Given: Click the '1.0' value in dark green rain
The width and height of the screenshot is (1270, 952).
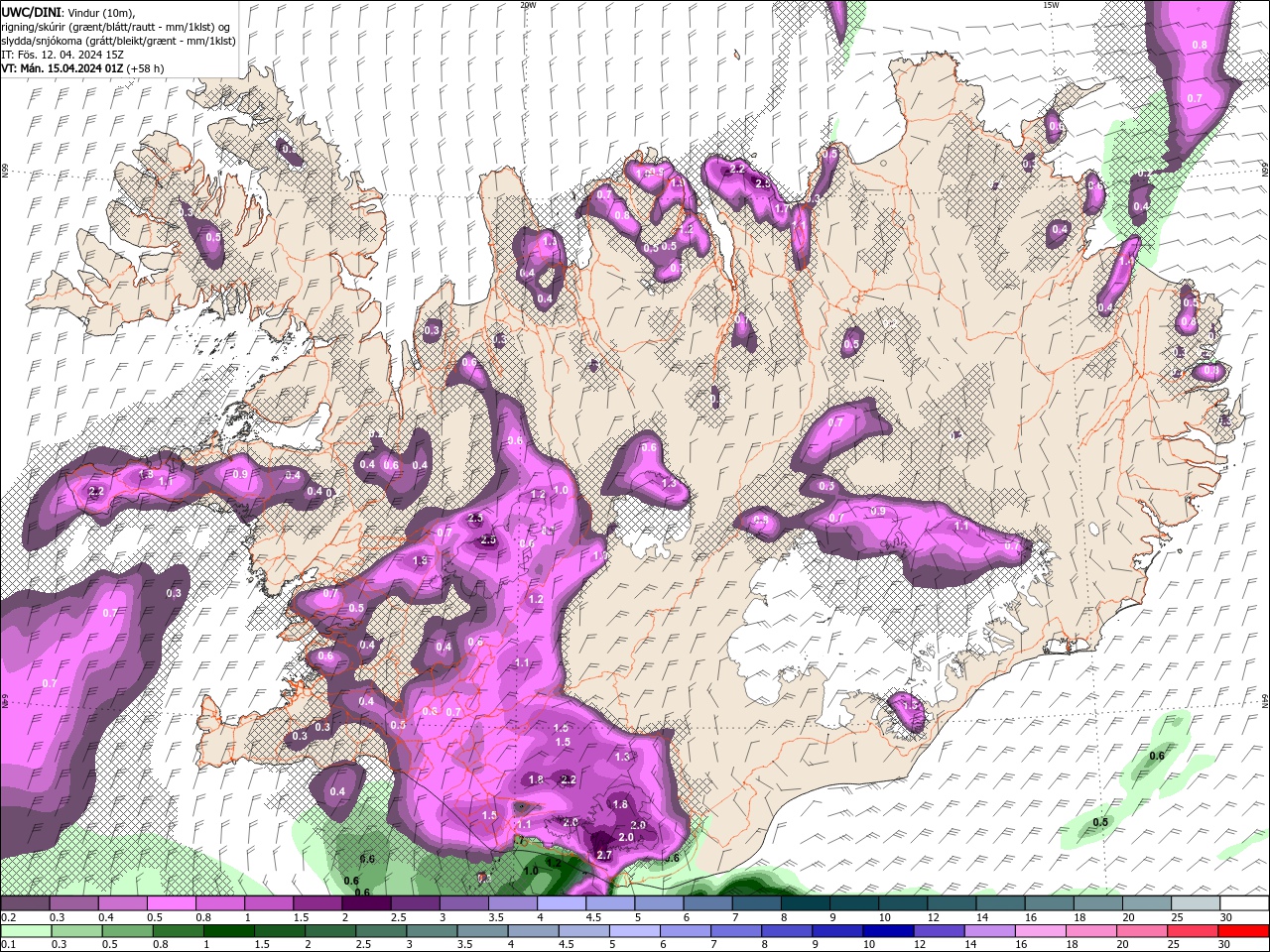Looking at the screenshot, I should [x=531, y=871].
